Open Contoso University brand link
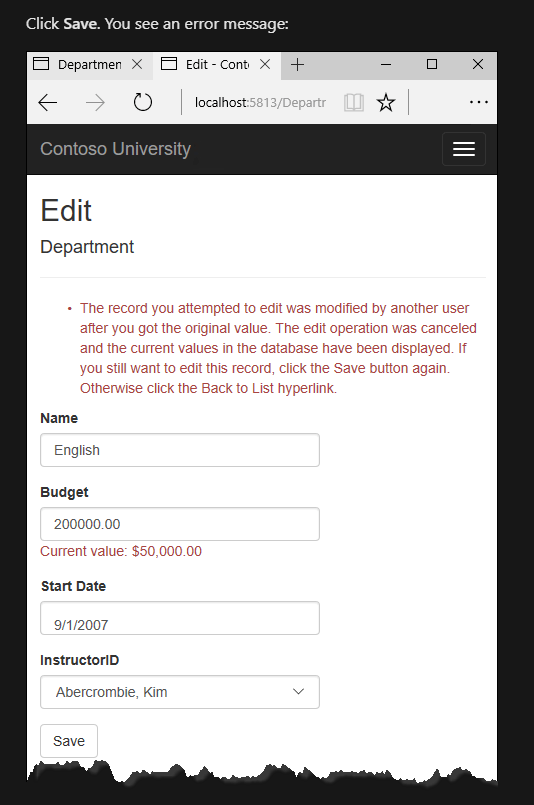 click(116, 149)
